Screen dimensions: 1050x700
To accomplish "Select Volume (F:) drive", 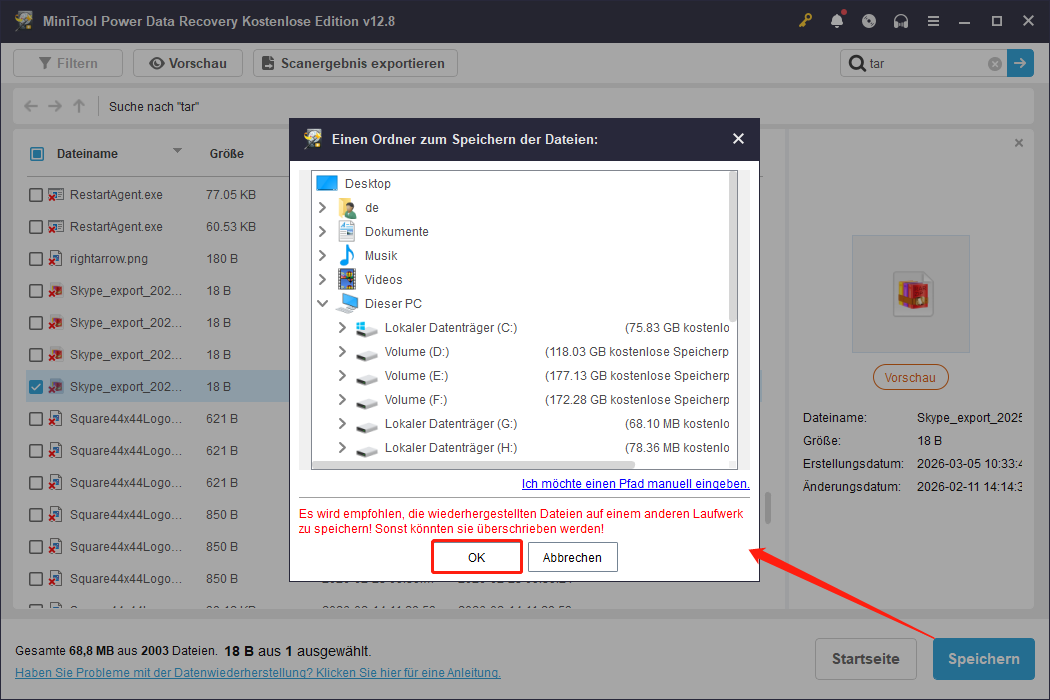I will (415, 400).
